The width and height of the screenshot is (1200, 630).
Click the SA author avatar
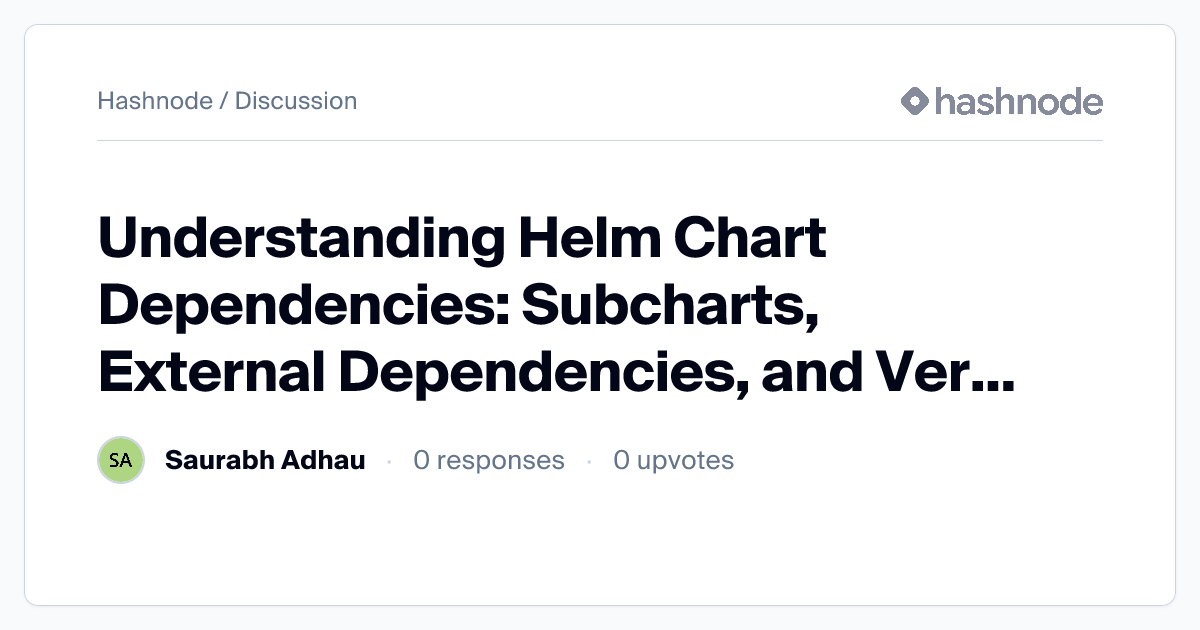[121, 460]
